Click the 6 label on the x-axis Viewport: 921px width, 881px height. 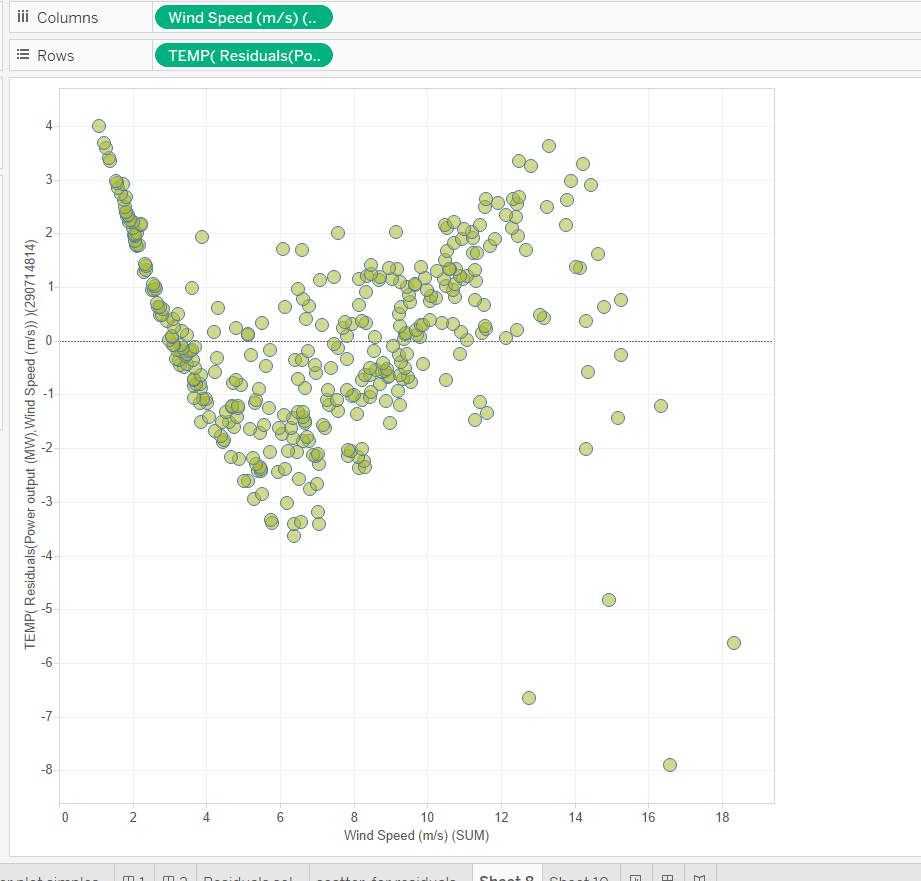(x=280, y=817)
